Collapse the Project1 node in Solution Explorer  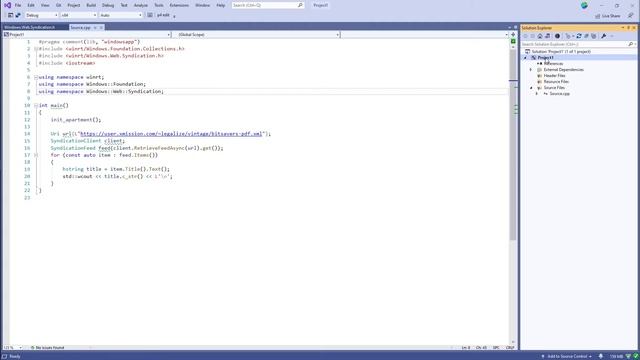525,58
